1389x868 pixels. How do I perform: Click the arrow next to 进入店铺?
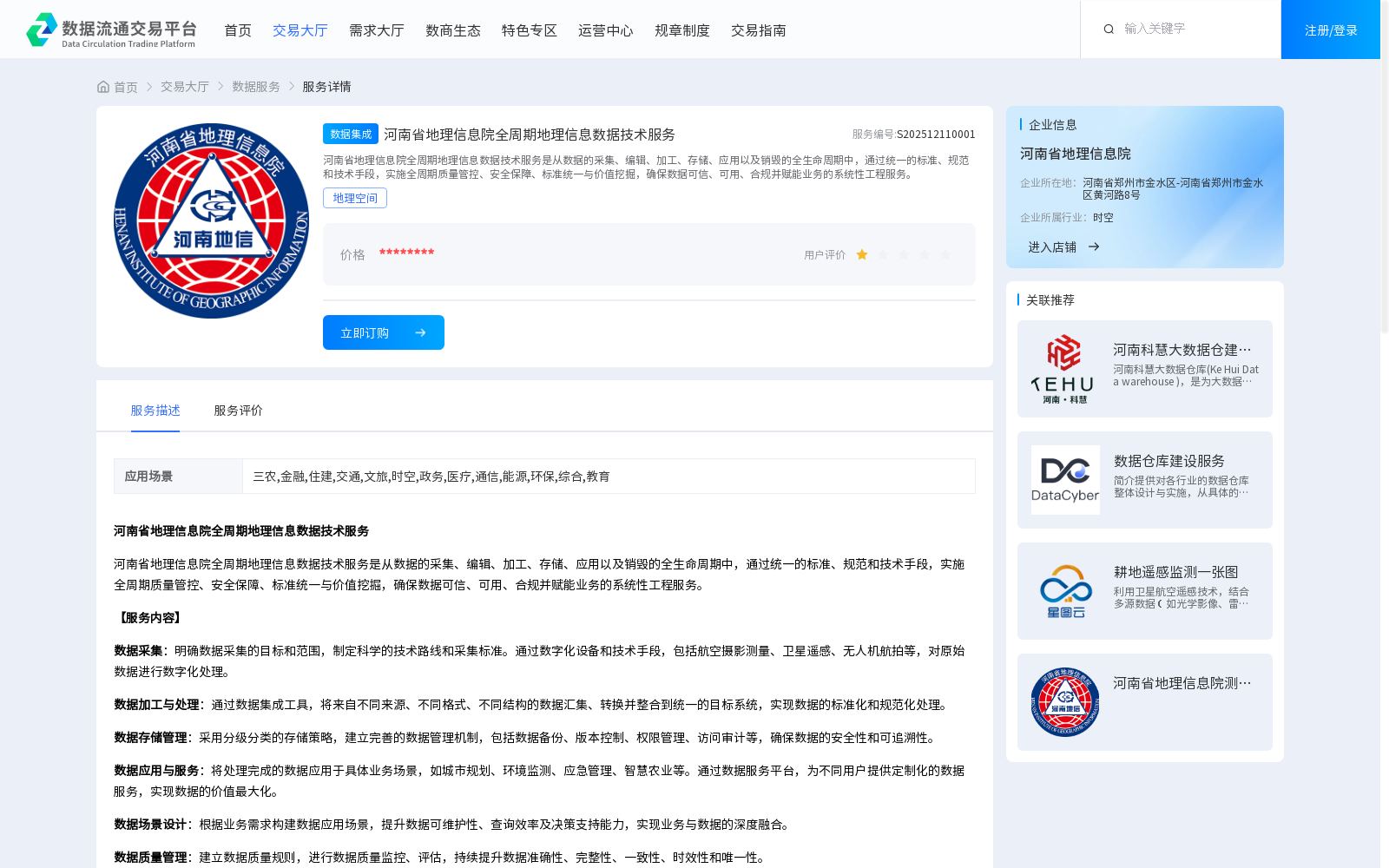point(1094,247)
